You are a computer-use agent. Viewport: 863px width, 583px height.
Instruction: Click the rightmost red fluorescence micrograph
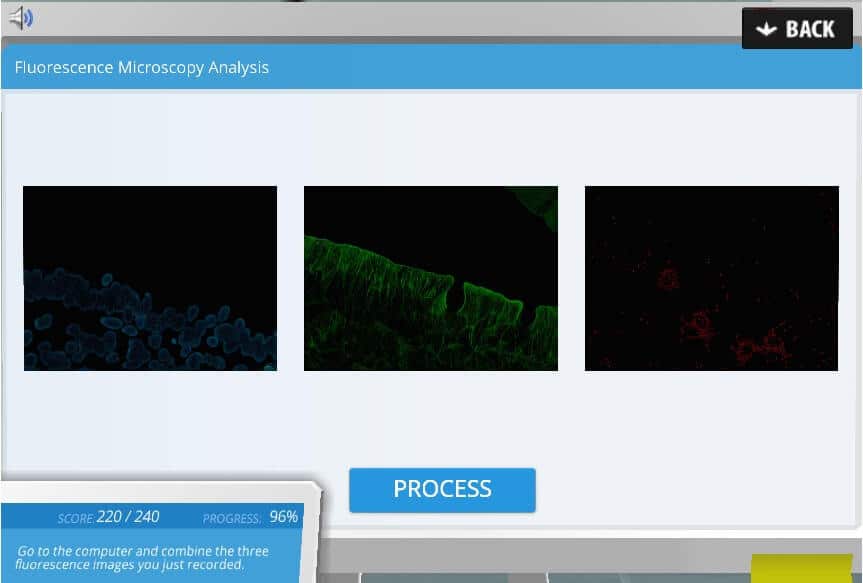pos(711,277)
